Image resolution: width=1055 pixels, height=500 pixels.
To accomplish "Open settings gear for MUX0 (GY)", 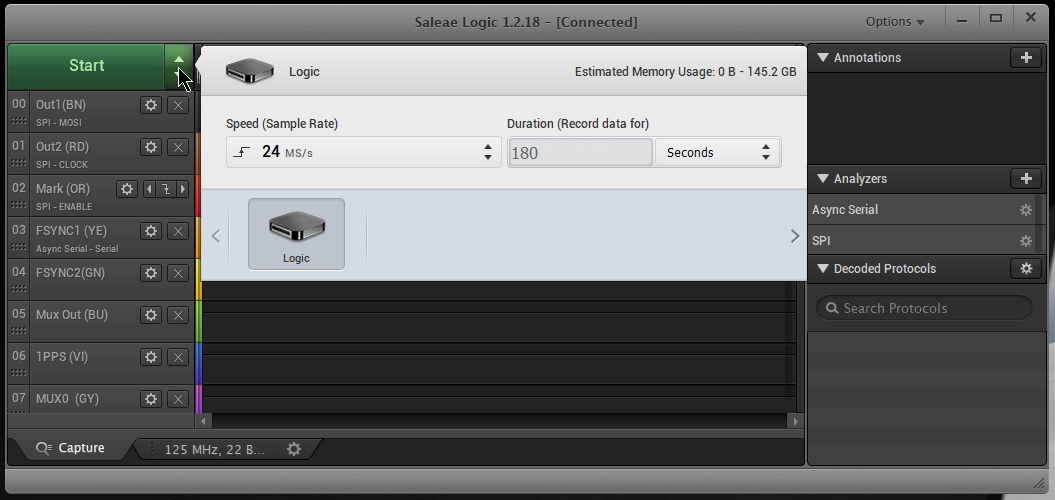I will coord(151,399).
